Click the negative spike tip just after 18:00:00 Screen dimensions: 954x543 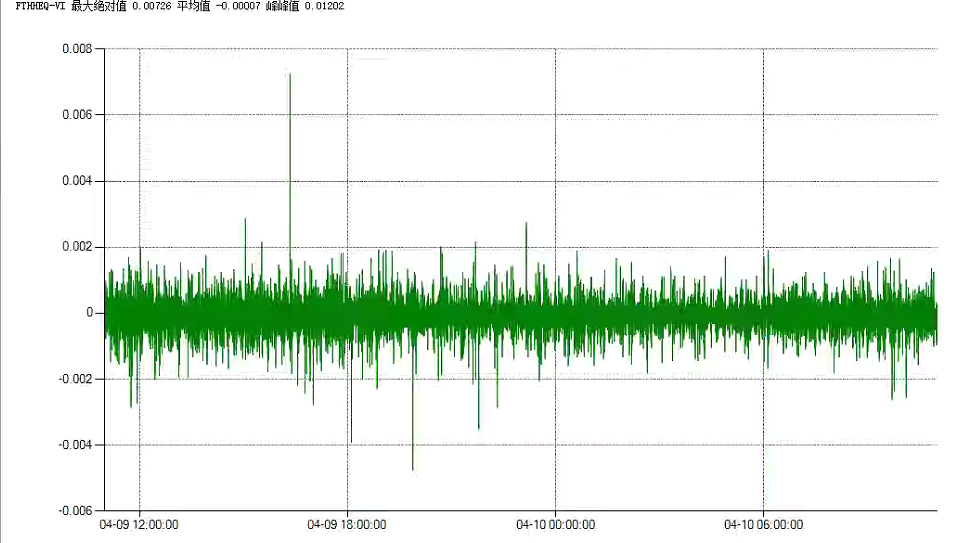pos(351,441)
